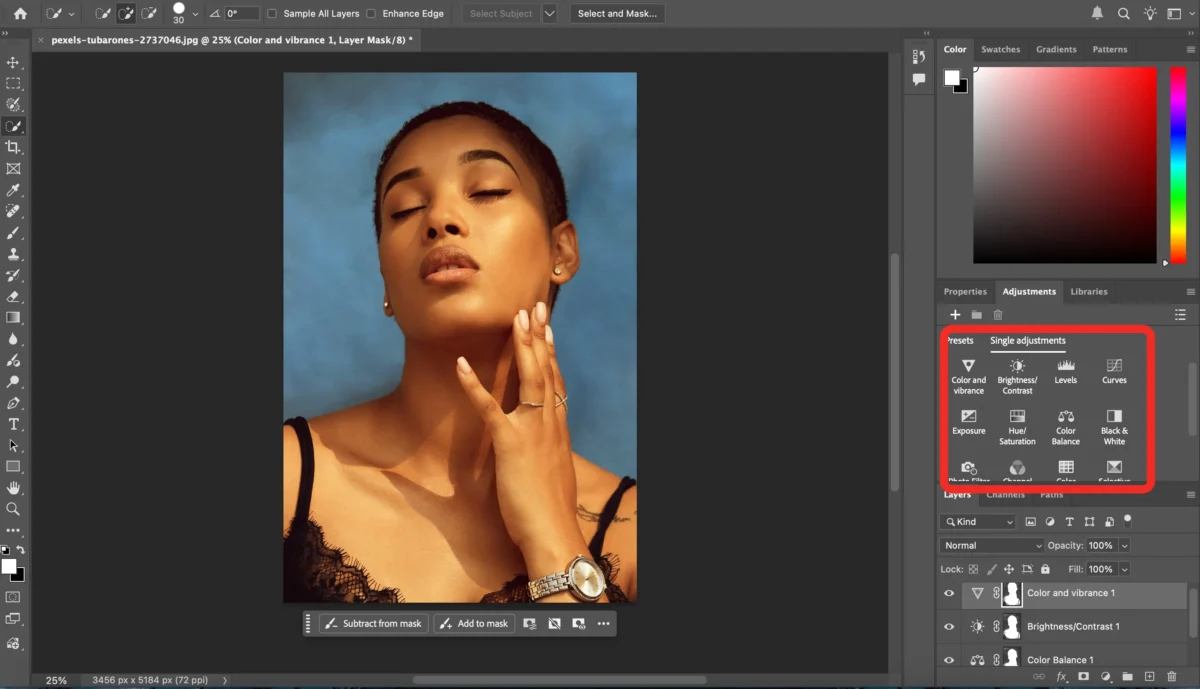This screenshot has height=689, width=1200.
Task: Add a Curves adjustment
Action: [x=1114, y=371]
